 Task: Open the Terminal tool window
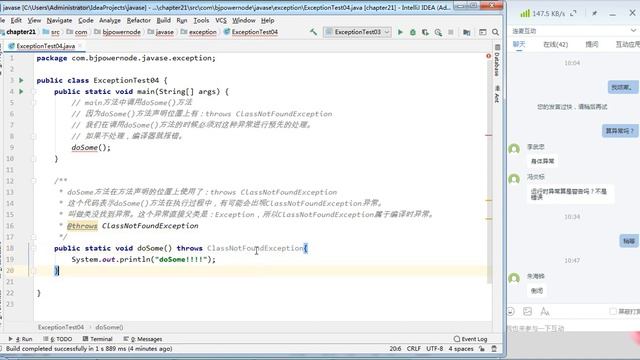(x=98, y=339)
